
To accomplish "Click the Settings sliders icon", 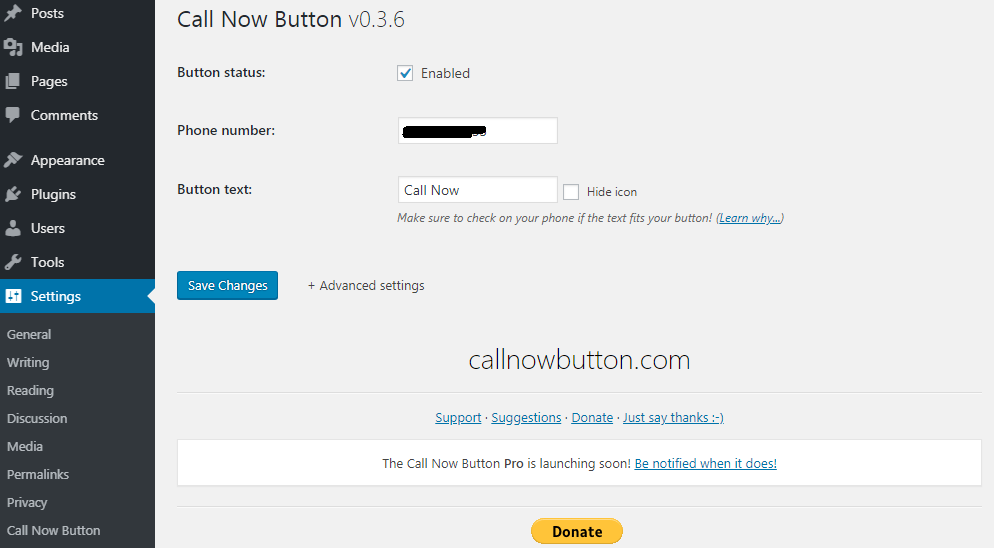I will tap(13, 296).
